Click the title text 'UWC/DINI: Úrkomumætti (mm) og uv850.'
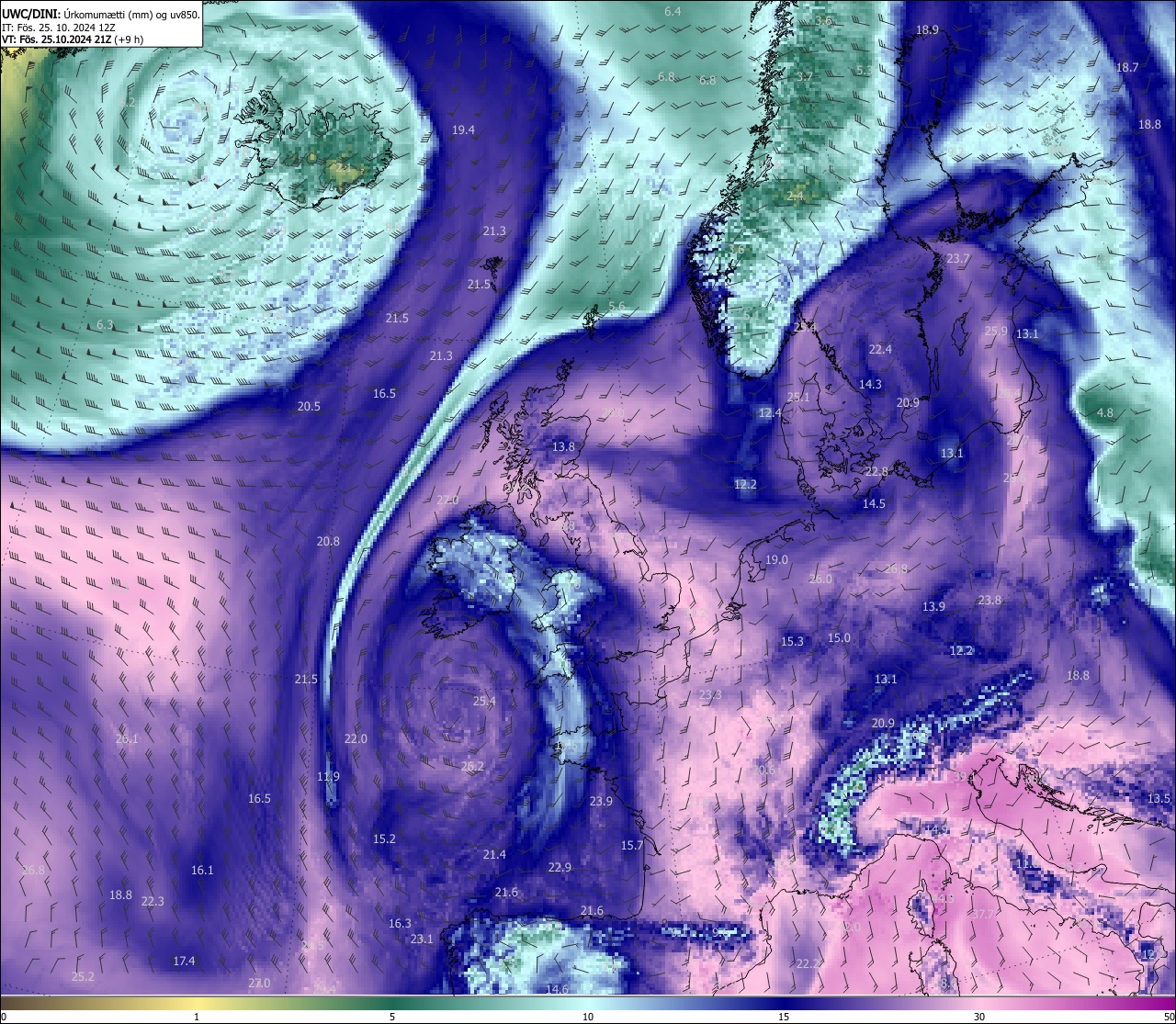The width and height of the screenshot is (1176, 1024). coord(101,15)
